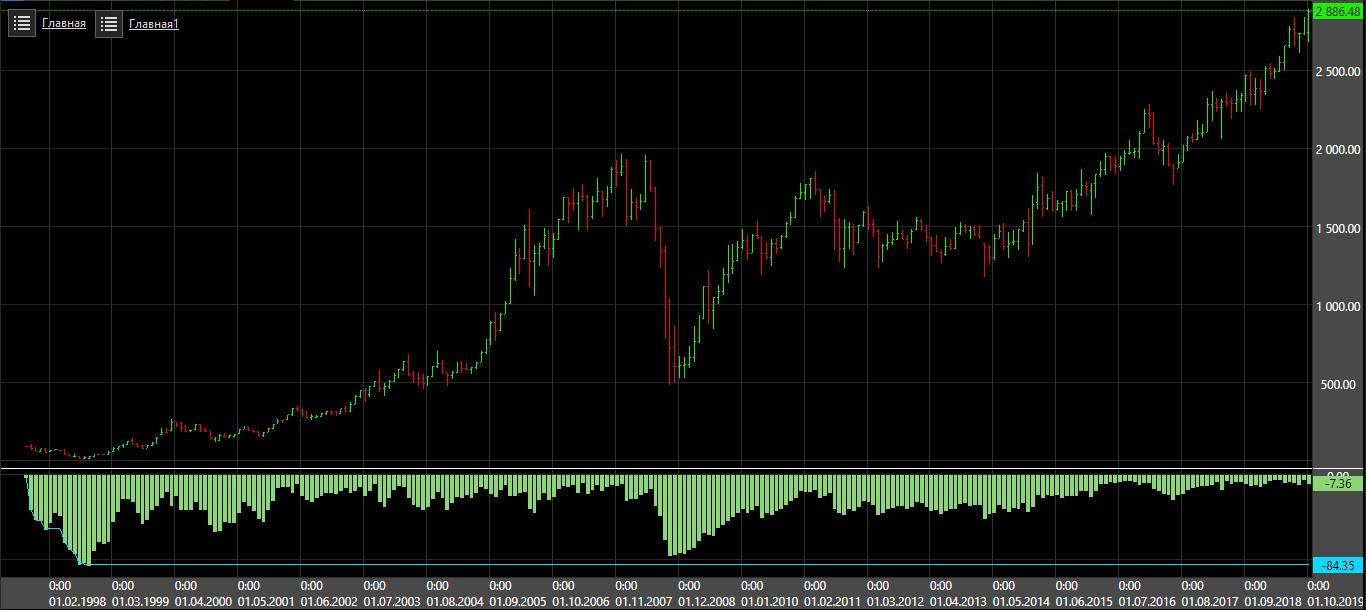Click the 2 500.00 price axis label
The height and width of the screenshot is (610, 1366).
[1338, 72]
